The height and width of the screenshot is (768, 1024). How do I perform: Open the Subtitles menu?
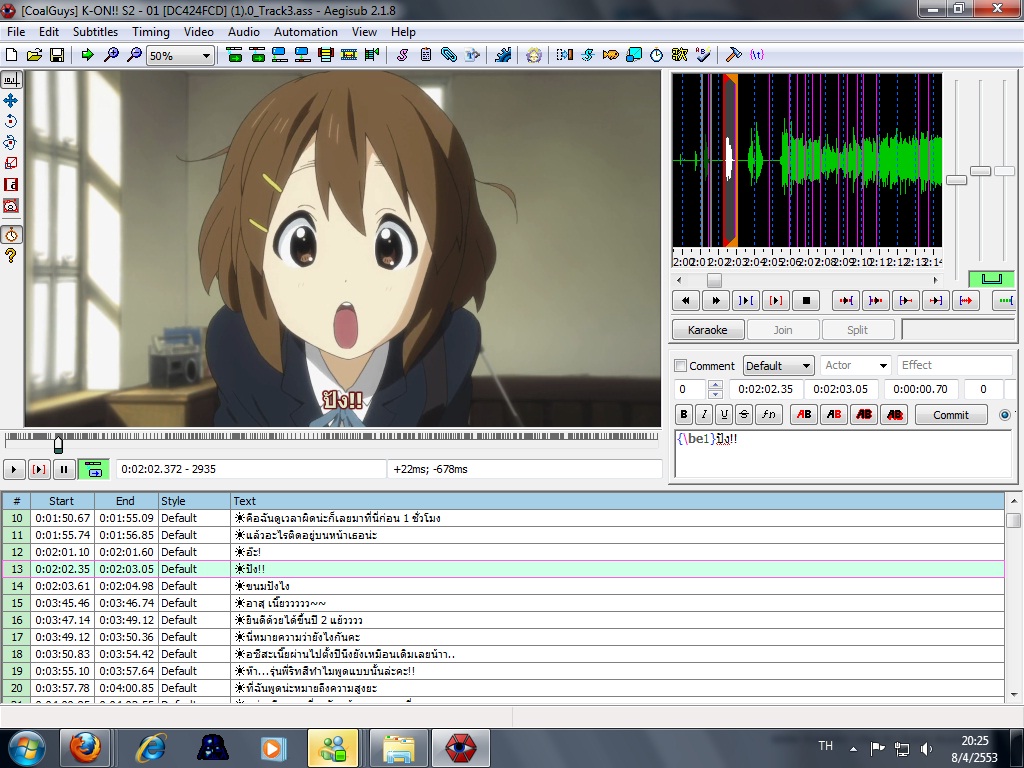coord(95,31)
